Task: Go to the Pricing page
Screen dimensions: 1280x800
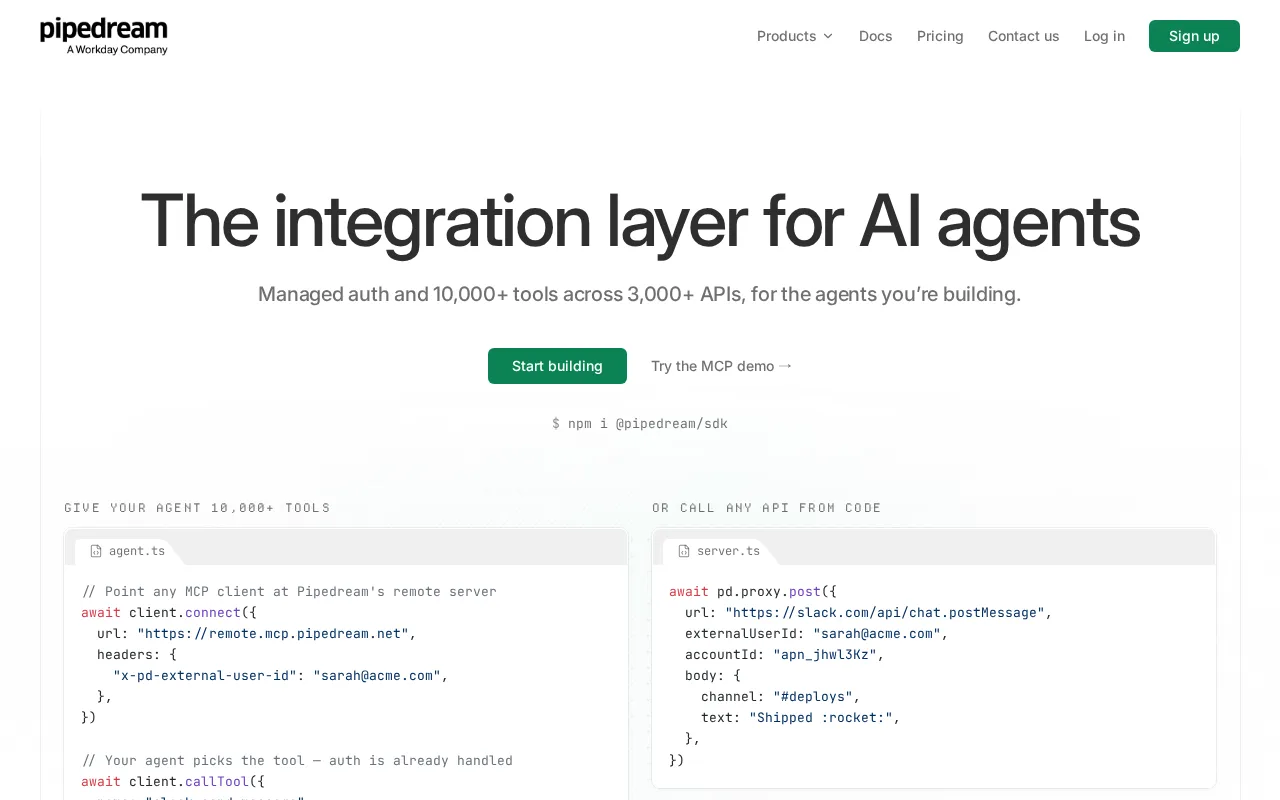Action: 940,36
